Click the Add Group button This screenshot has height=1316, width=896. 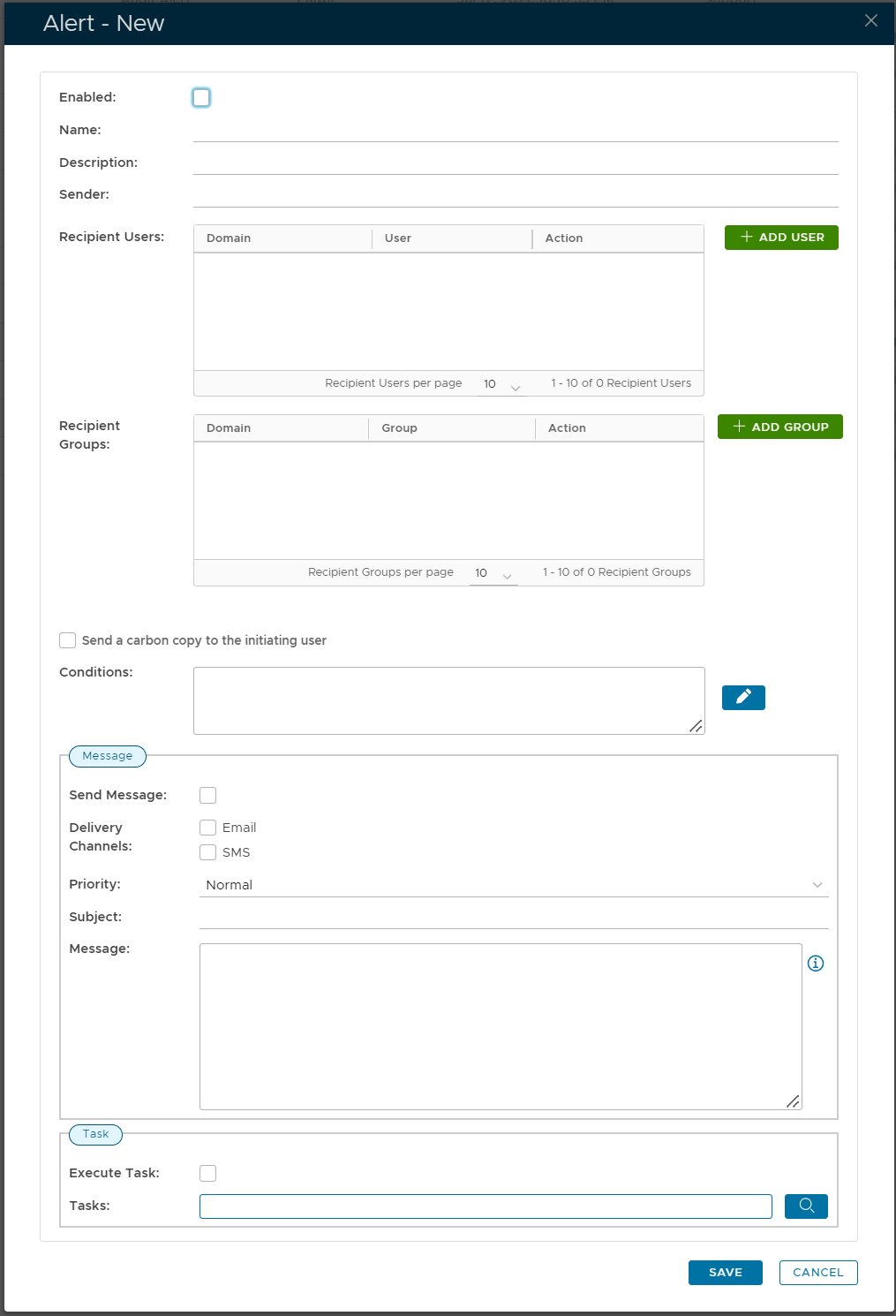coord(779,427)
